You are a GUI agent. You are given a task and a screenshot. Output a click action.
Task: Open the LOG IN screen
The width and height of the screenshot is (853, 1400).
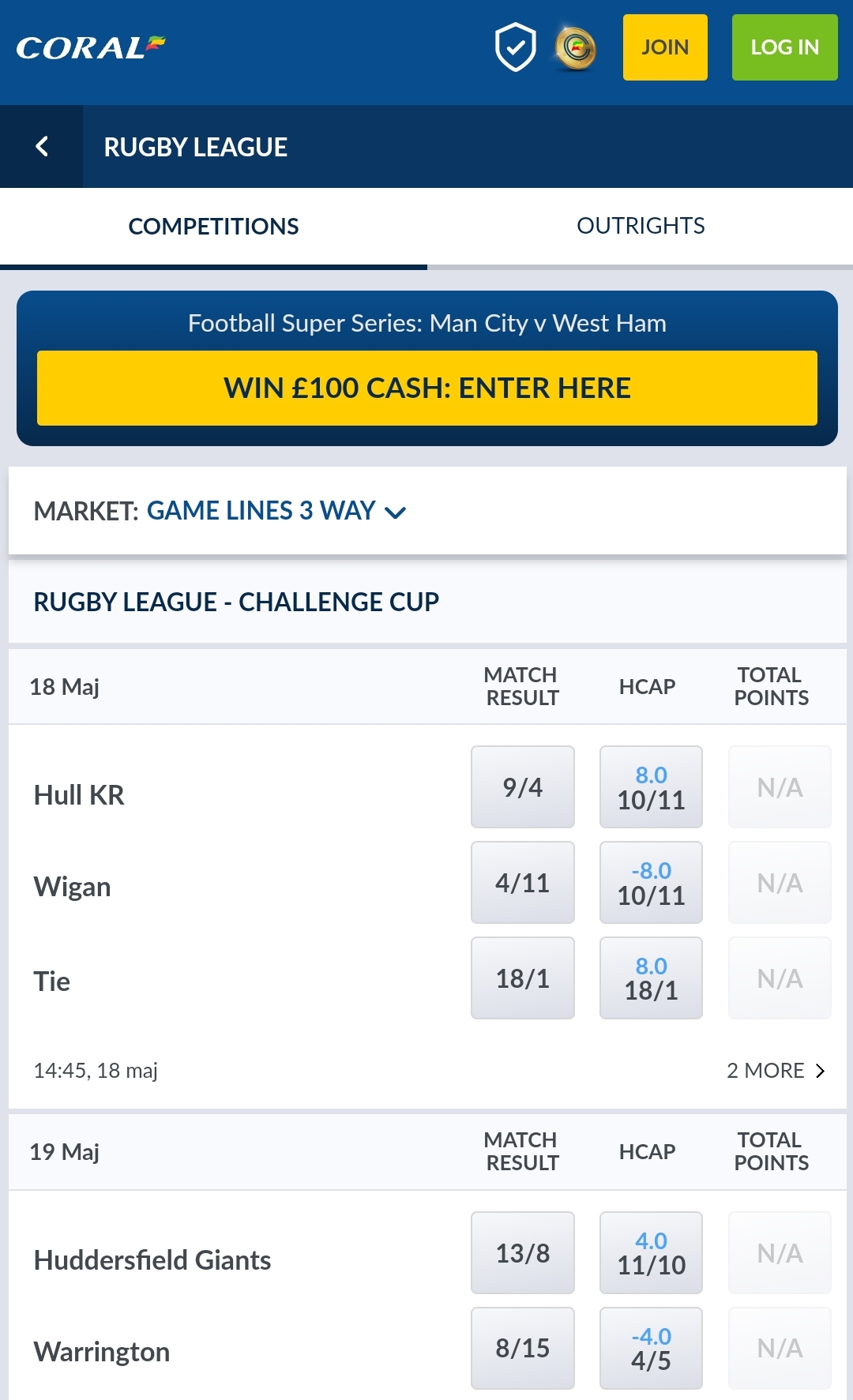[784, 47]
